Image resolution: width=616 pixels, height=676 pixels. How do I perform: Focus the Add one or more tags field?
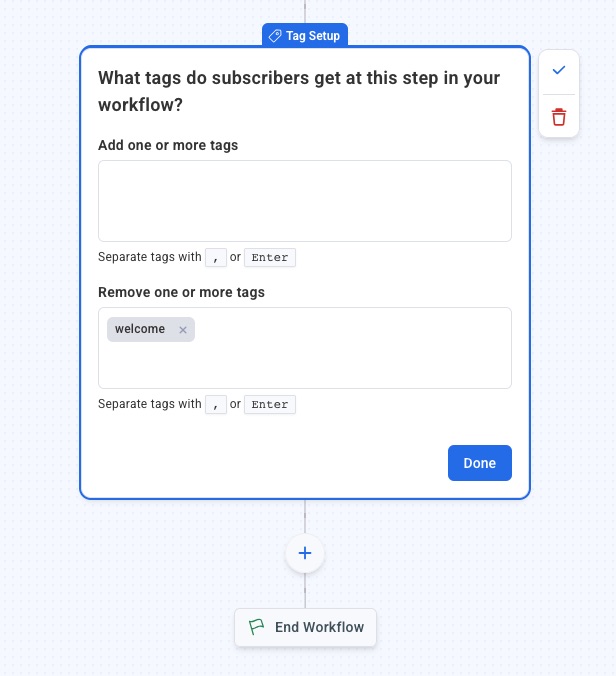pyautogui.click(x=304, y=200)
